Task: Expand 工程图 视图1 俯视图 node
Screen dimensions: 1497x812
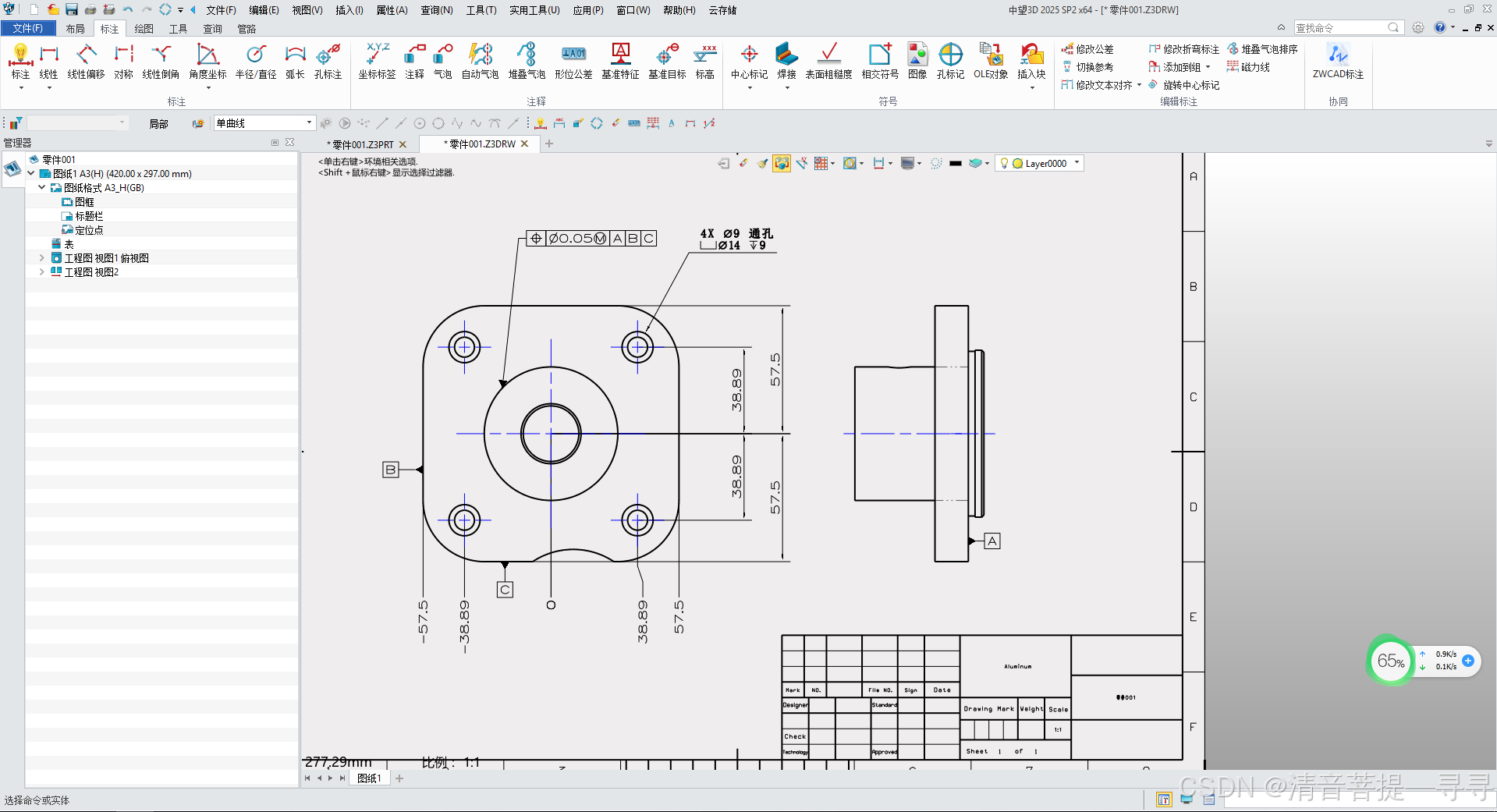Action: pyautogui.click(x=42, y=257)
